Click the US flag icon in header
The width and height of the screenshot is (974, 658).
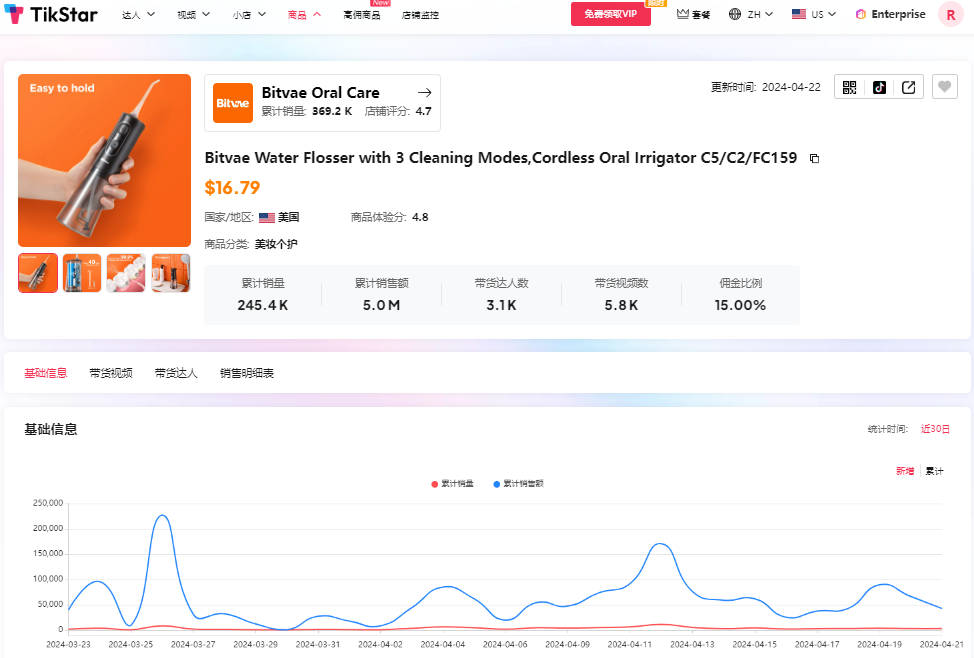point(799,14)
